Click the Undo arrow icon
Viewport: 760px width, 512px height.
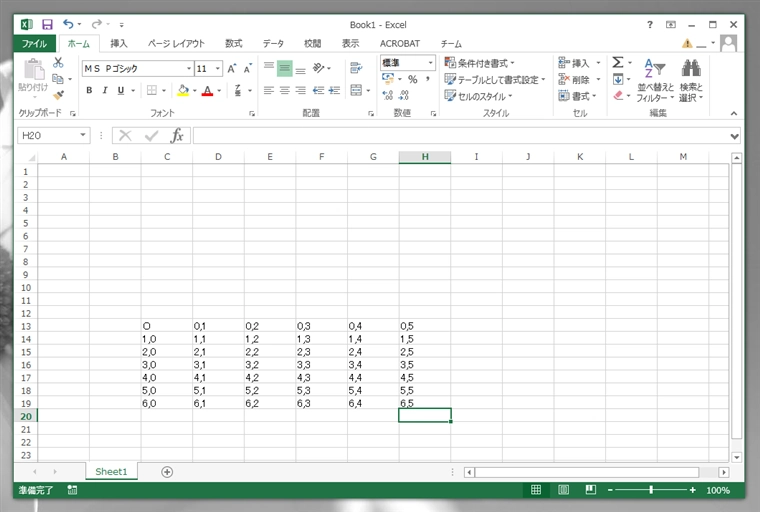click(x=68, y=24)
